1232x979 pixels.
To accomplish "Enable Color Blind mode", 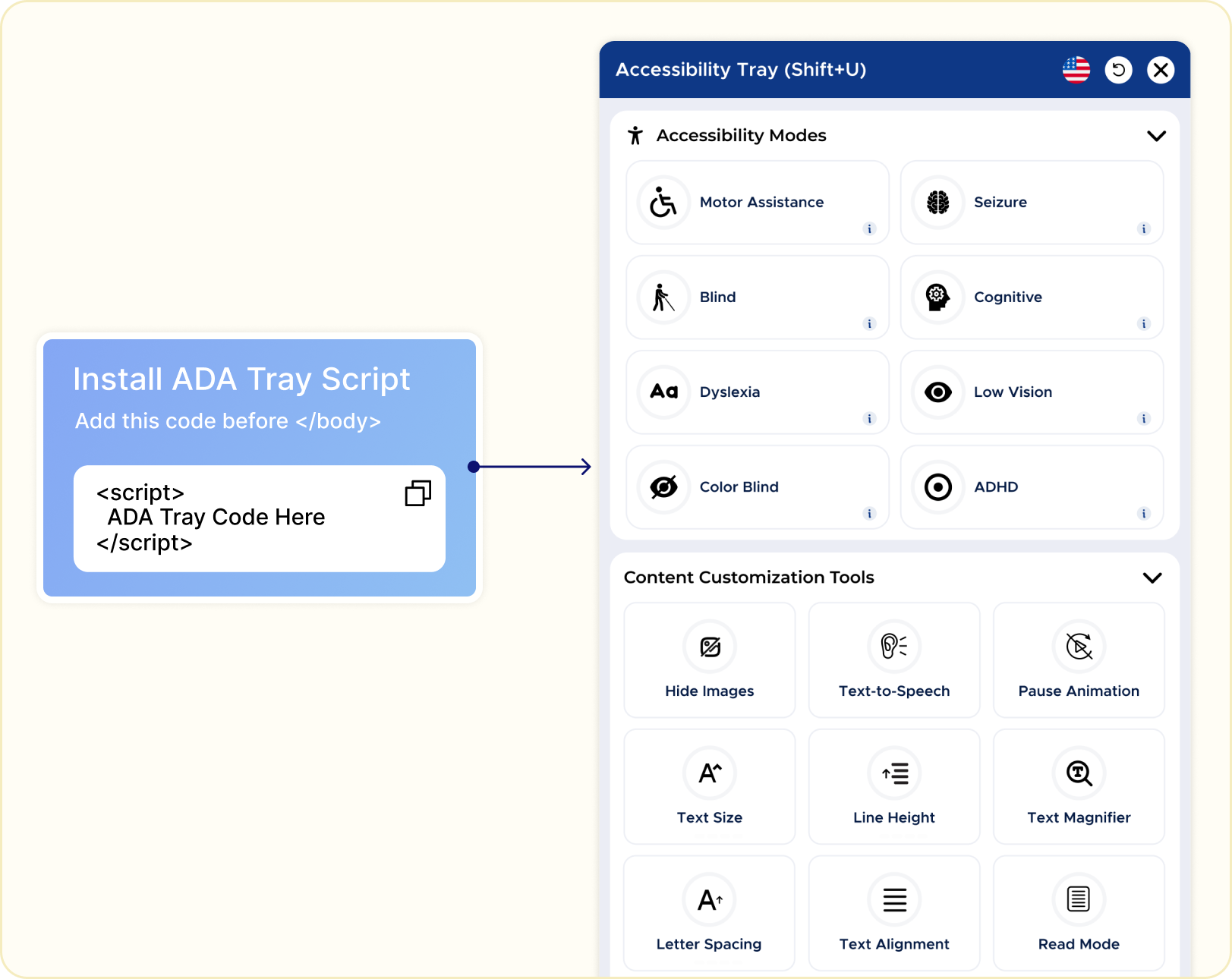I will tap(758, 487).
